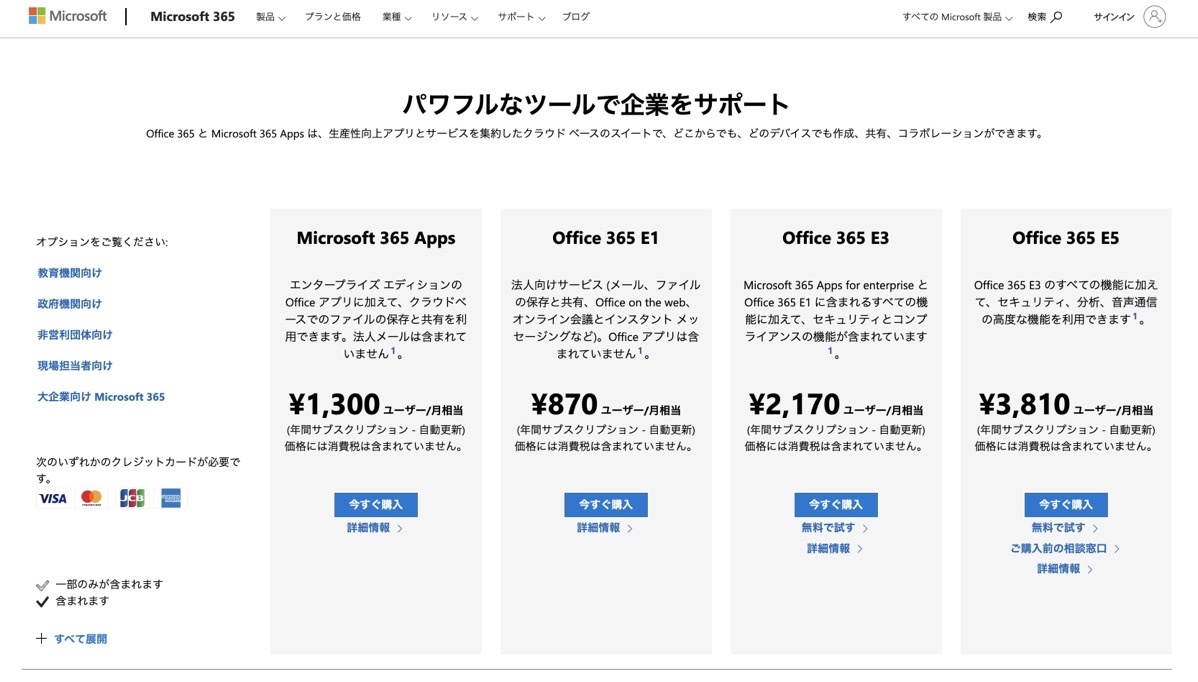Click the Microsoft 365 Apps heading
Screen dimensions: 1198x682
[376, 238]
